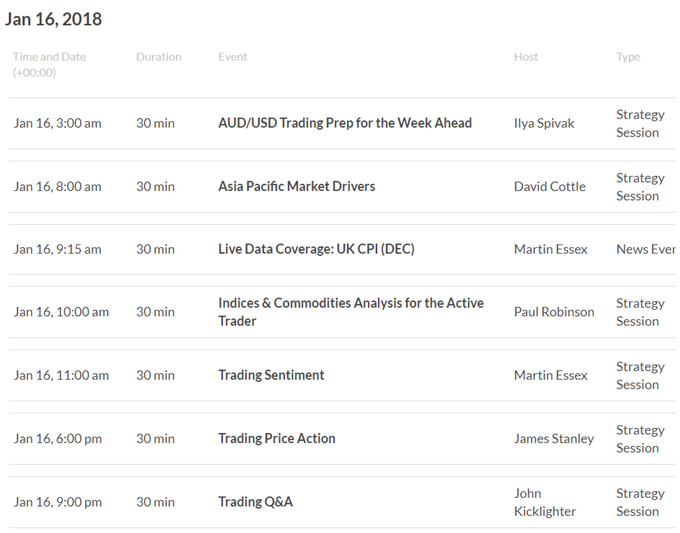Select host Ilya Spivak
This screenshot has height=533, width=680.
(x=544, y=123)
